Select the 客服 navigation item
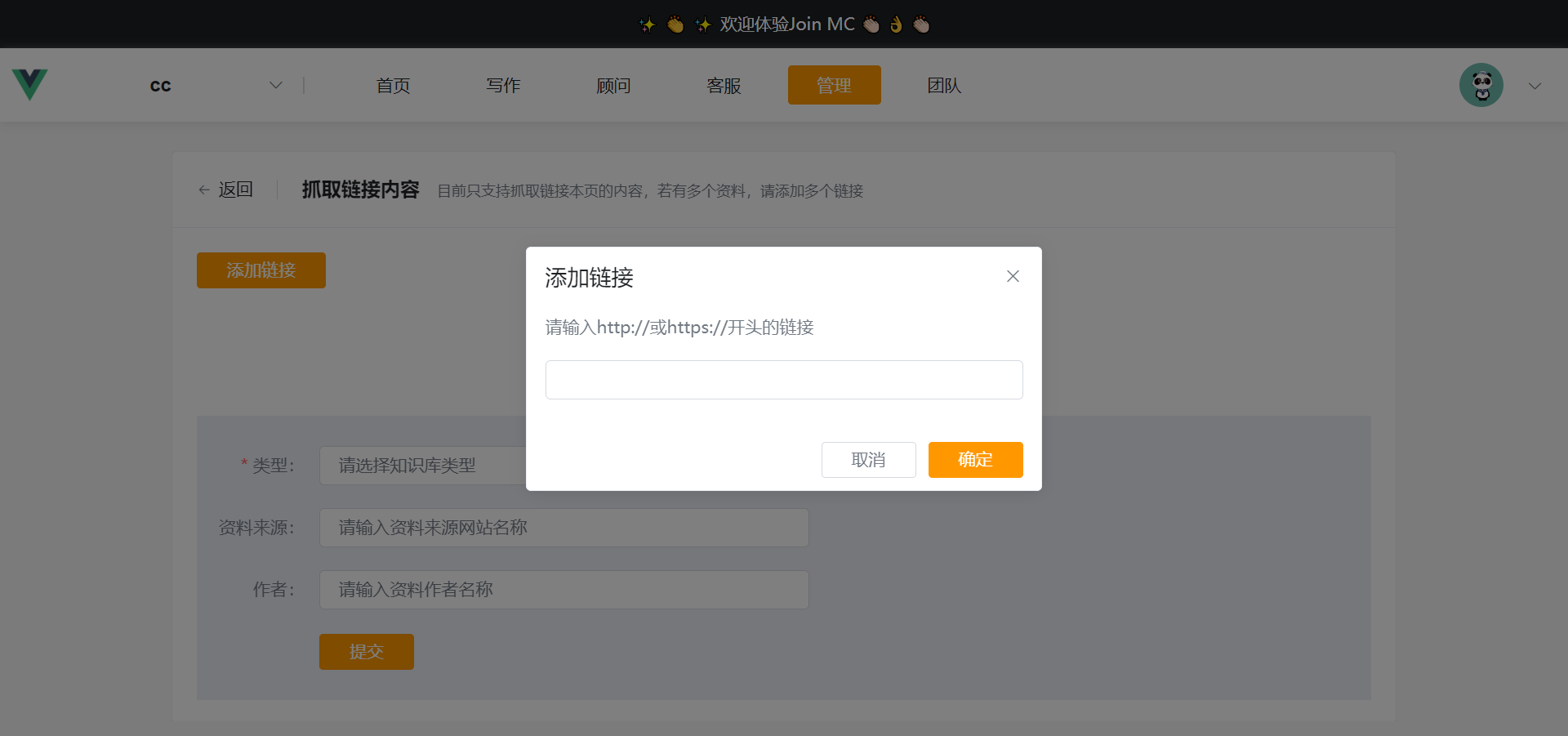 tap(724, 85)
